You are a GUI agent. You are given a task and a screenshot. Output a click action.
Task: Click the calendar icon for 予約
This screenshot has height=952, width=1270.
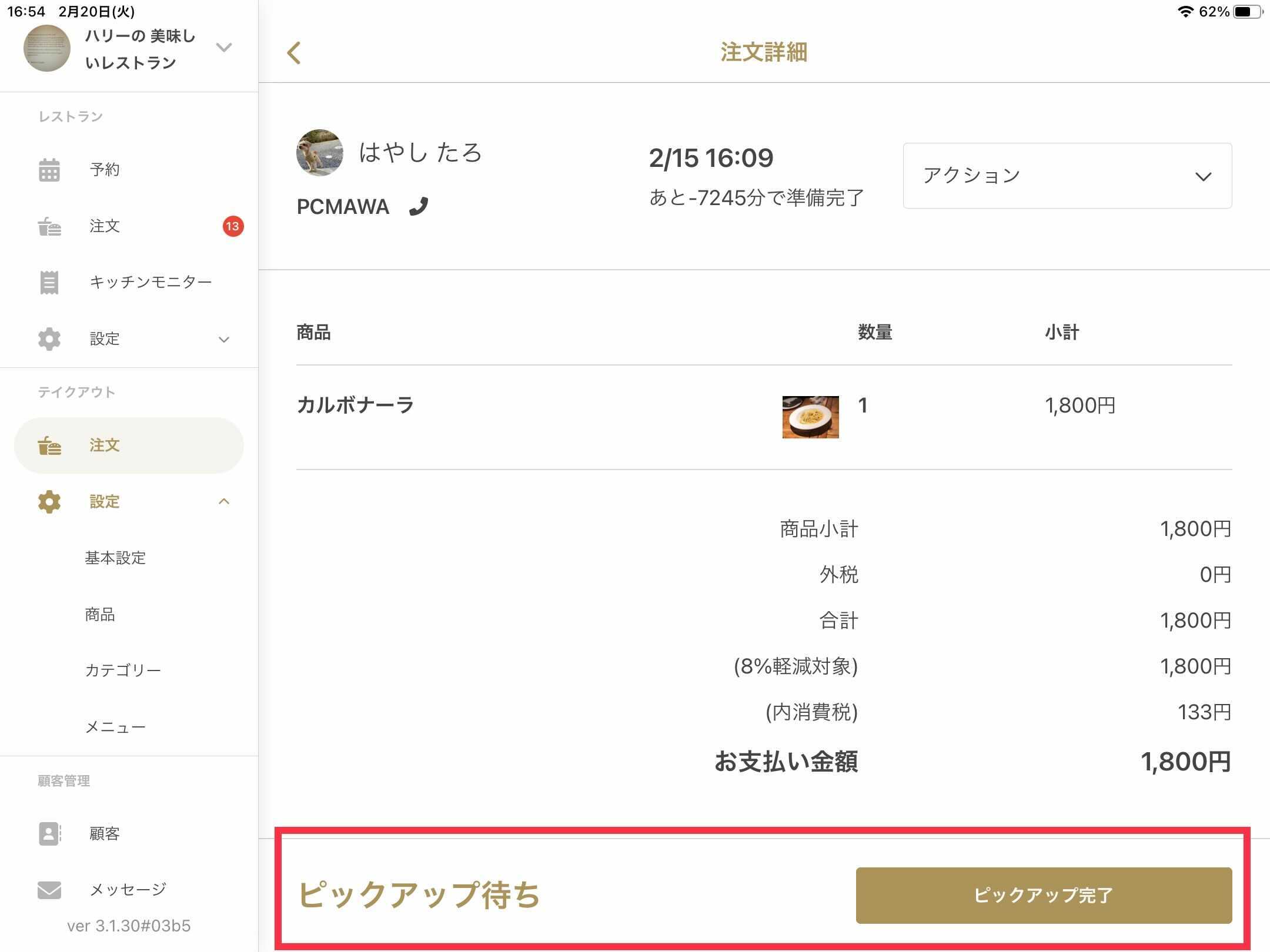[49, 170]
